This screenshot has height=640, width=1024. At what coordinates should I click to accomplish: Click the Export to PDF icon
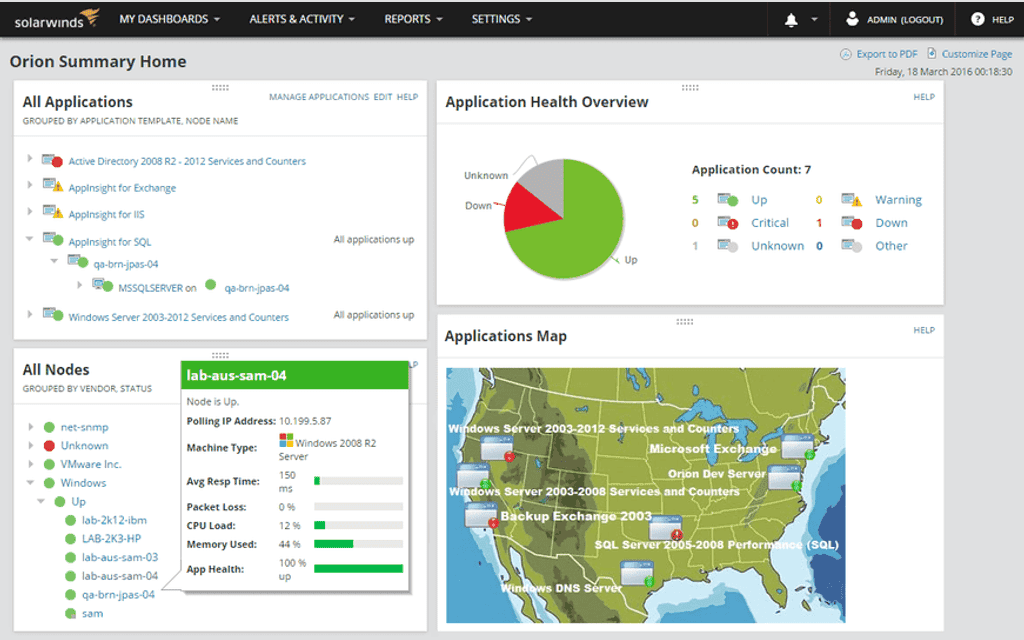pyautogui.click(x=846, y=54)
